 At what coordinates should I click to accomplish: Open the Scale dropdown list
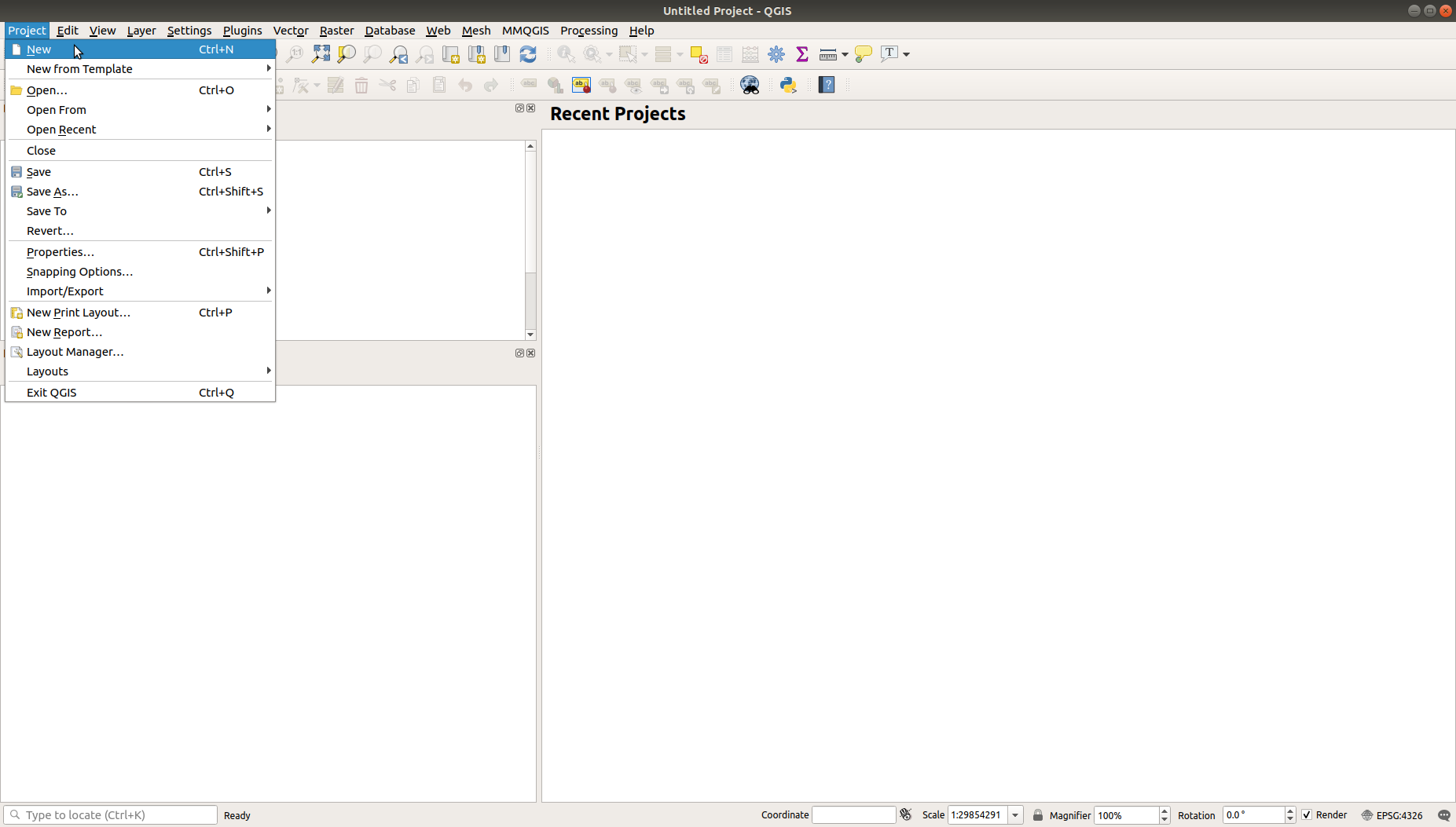pyautogui.click(x=1015, y=815)
